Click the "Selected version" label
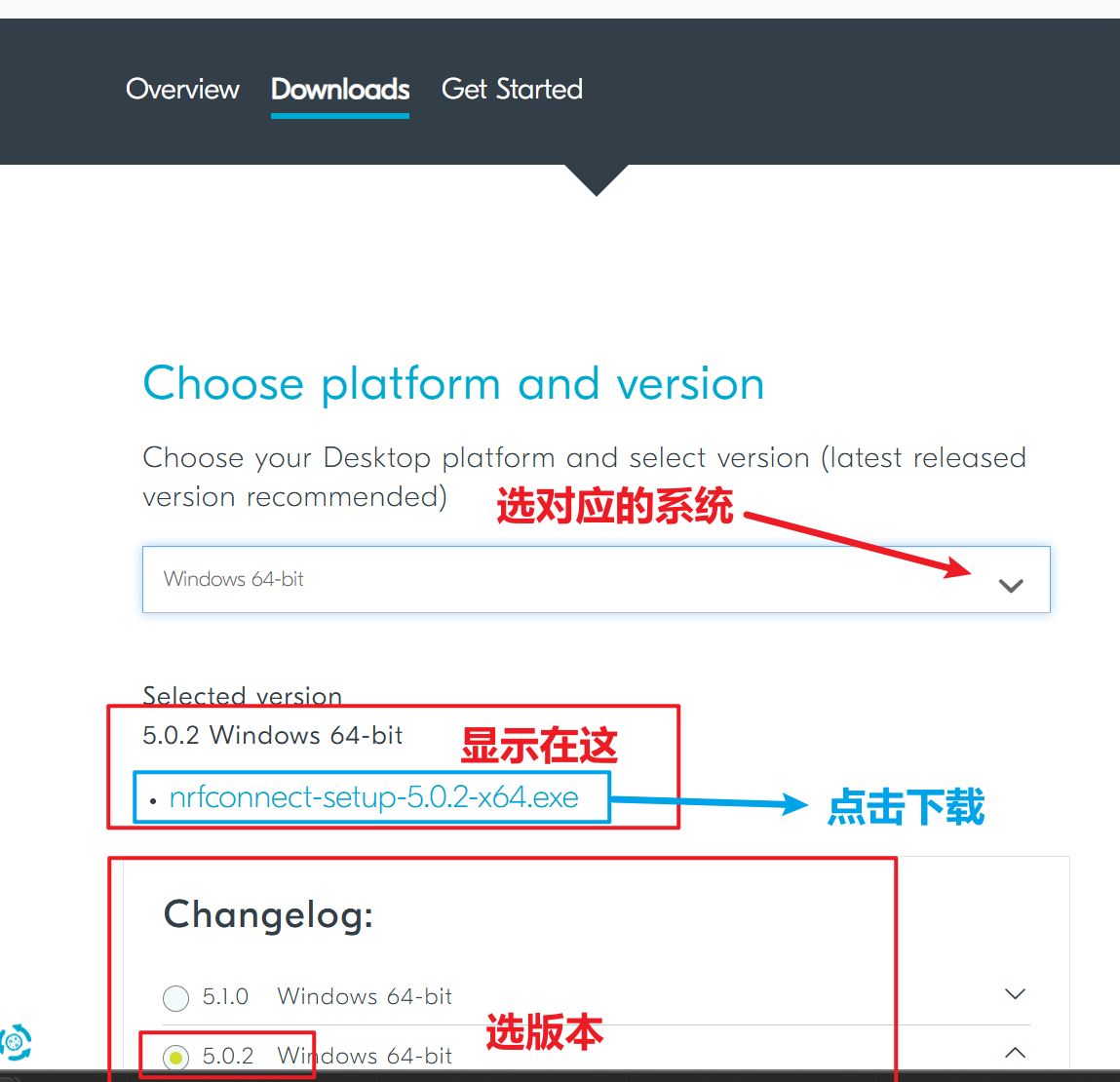The width and height of the screenshot is (1120, 1082). [243, 696]
